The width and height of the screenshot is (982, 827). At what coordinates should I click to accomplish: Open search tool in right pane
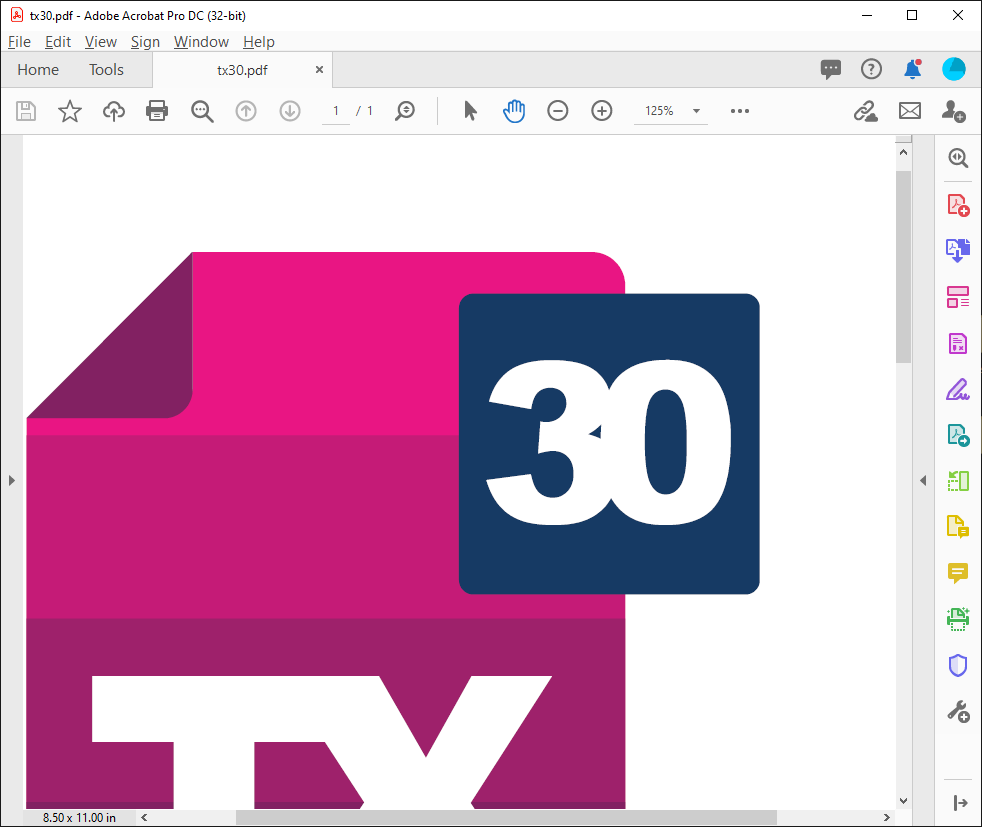[958, 158]
